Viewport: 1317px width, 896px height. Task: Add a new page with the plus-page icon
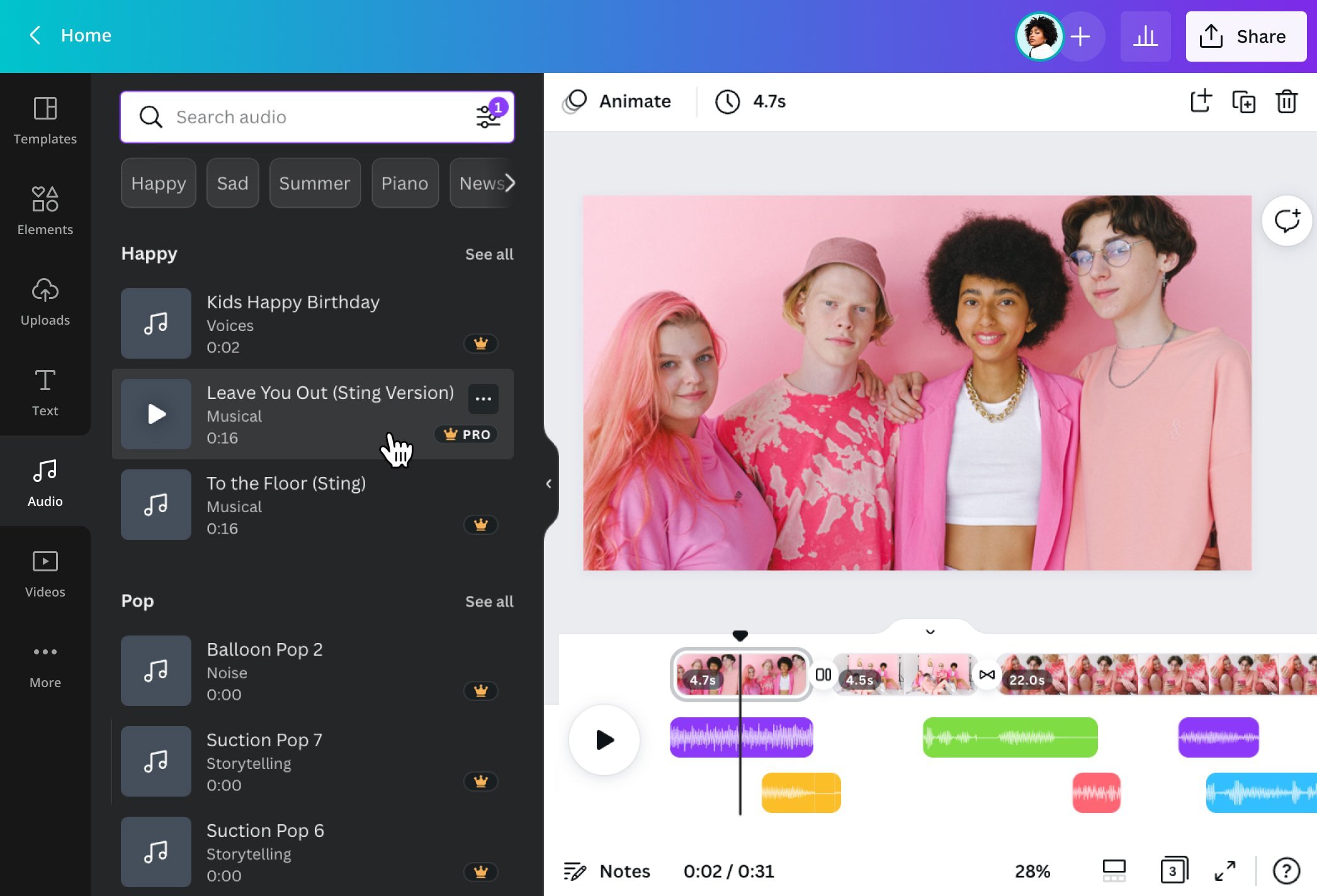[1201, 101]
